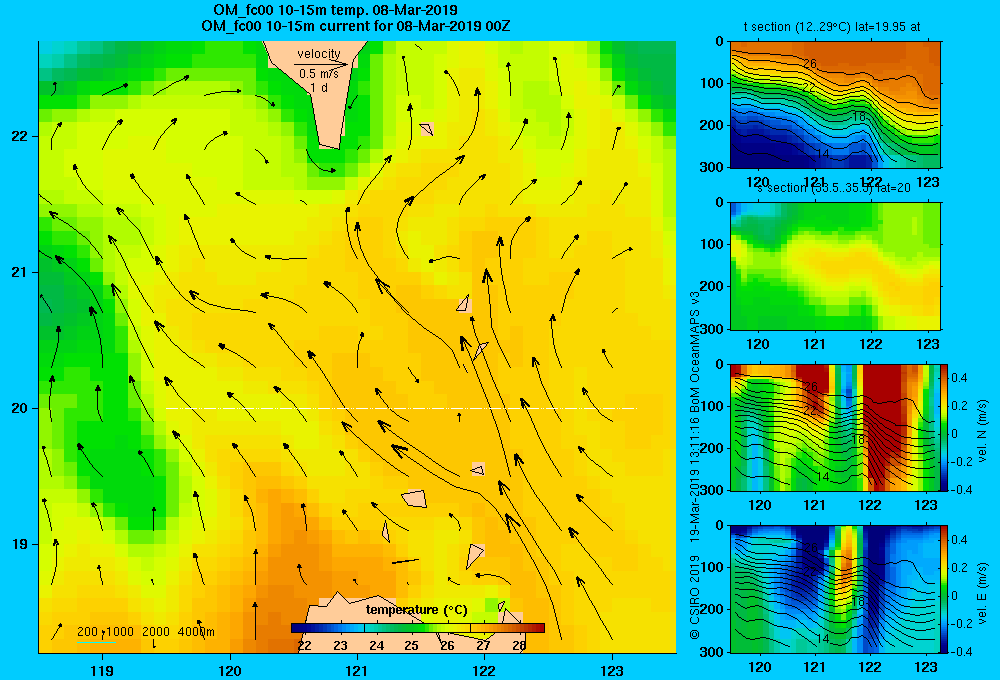Viewport: 1000px width, 680px height.
Task: Click the small island near 121.85°E, 20.8°N
Action: point(464,303)
